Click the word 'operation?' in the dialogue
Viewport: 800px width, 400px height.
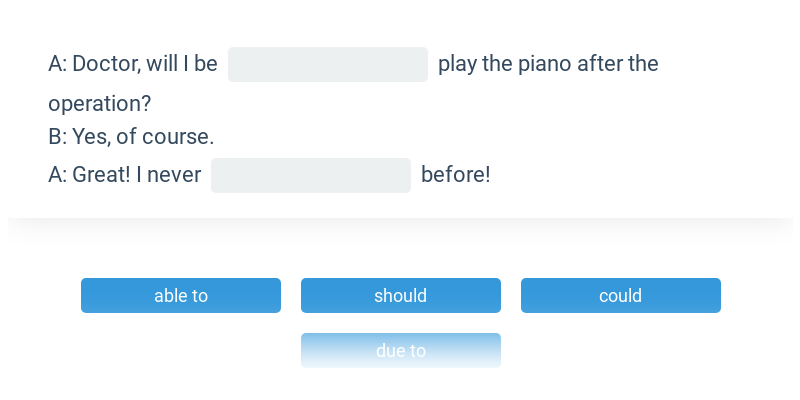(99, 104)
